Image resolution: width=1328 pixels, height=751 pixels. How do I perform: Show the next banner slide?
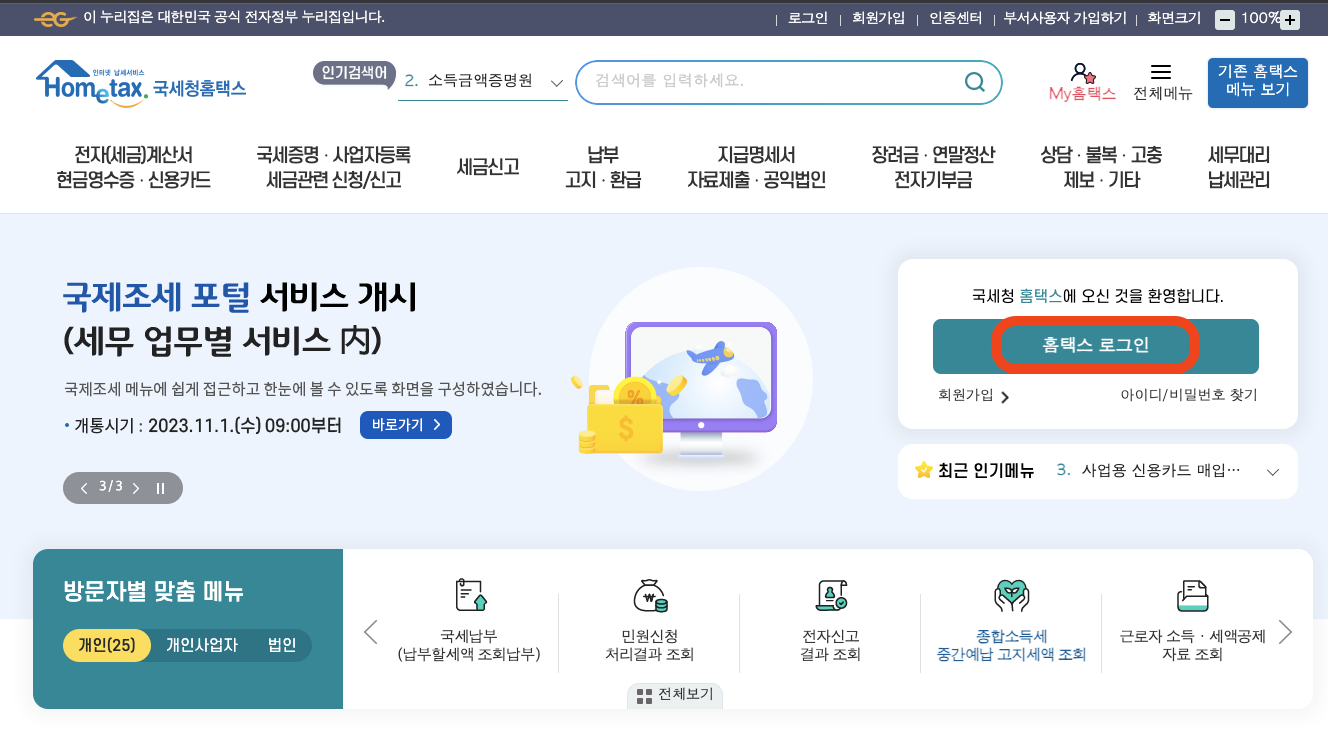(x=135, y=488)
